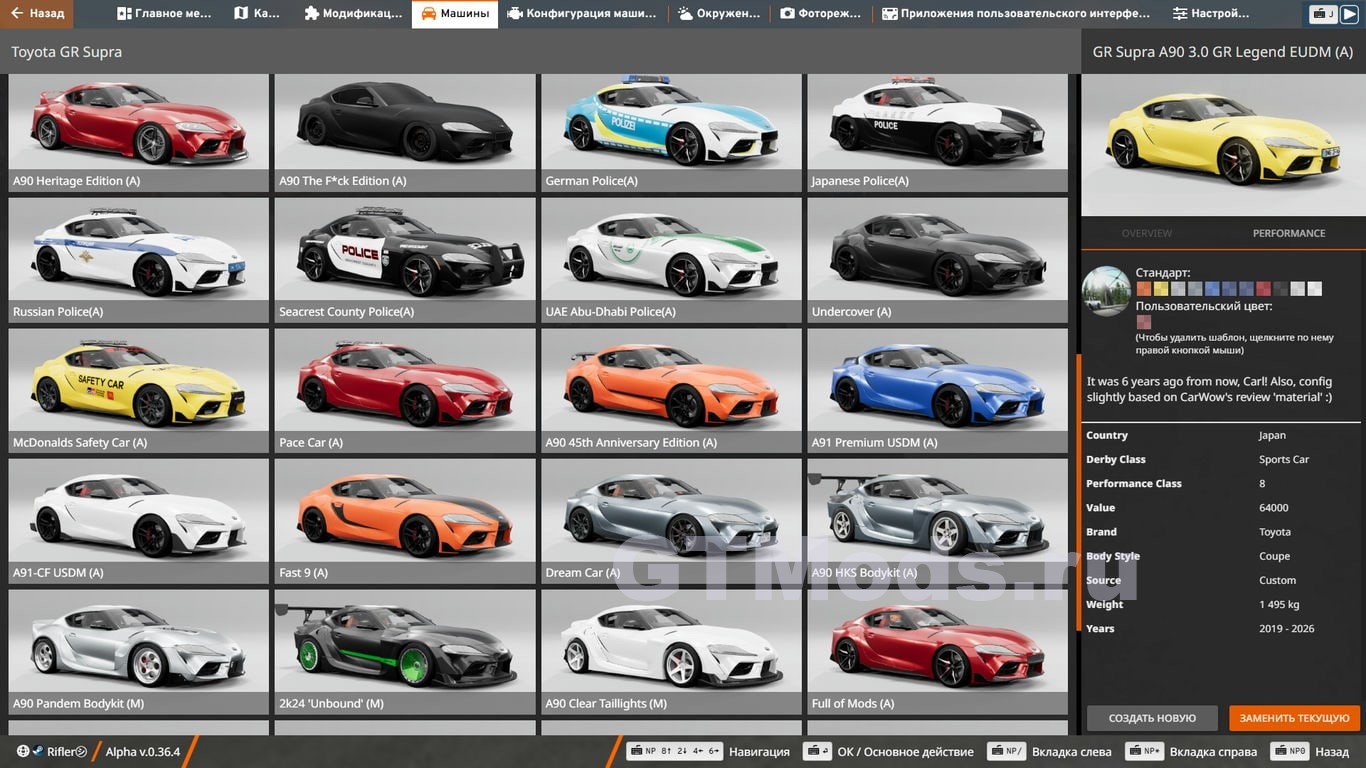Click the Steam account Rifler entry
The height and width of the screenshot is (768, 1366).
[60, 751]
